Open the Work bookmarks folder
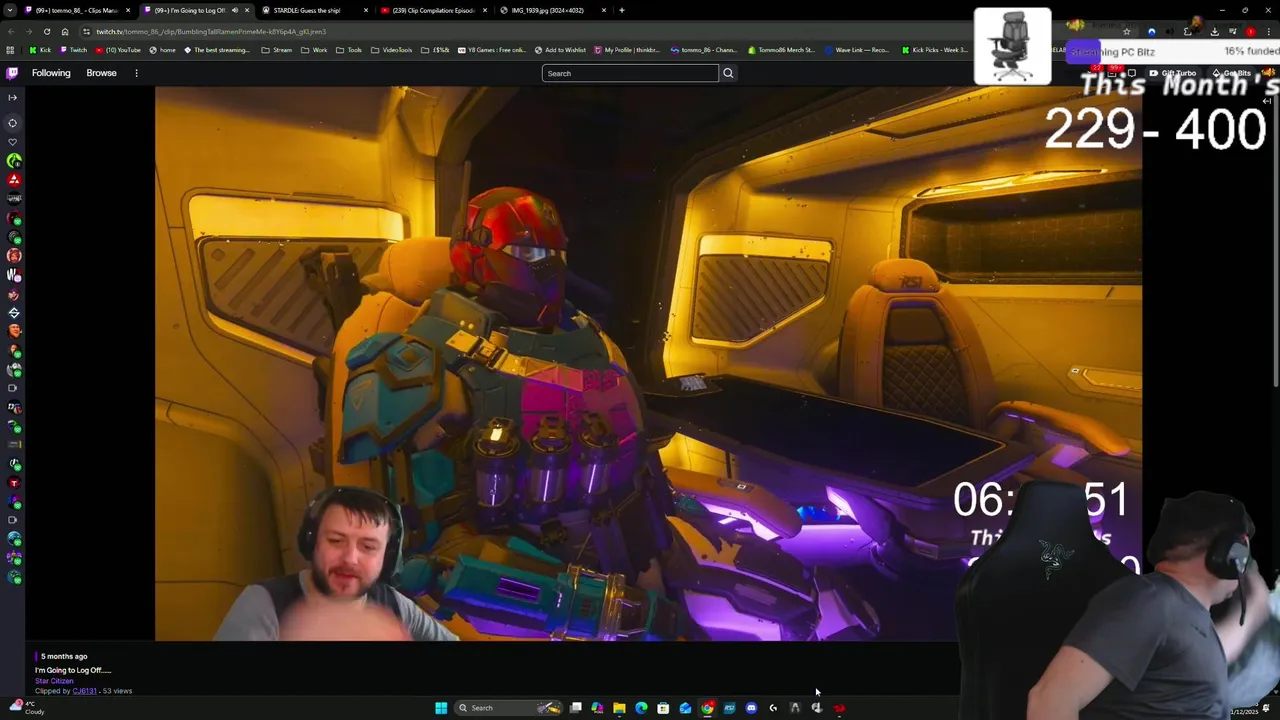Image resolution: width=1280 pixels, height=720 pixels. click(314, 50)
